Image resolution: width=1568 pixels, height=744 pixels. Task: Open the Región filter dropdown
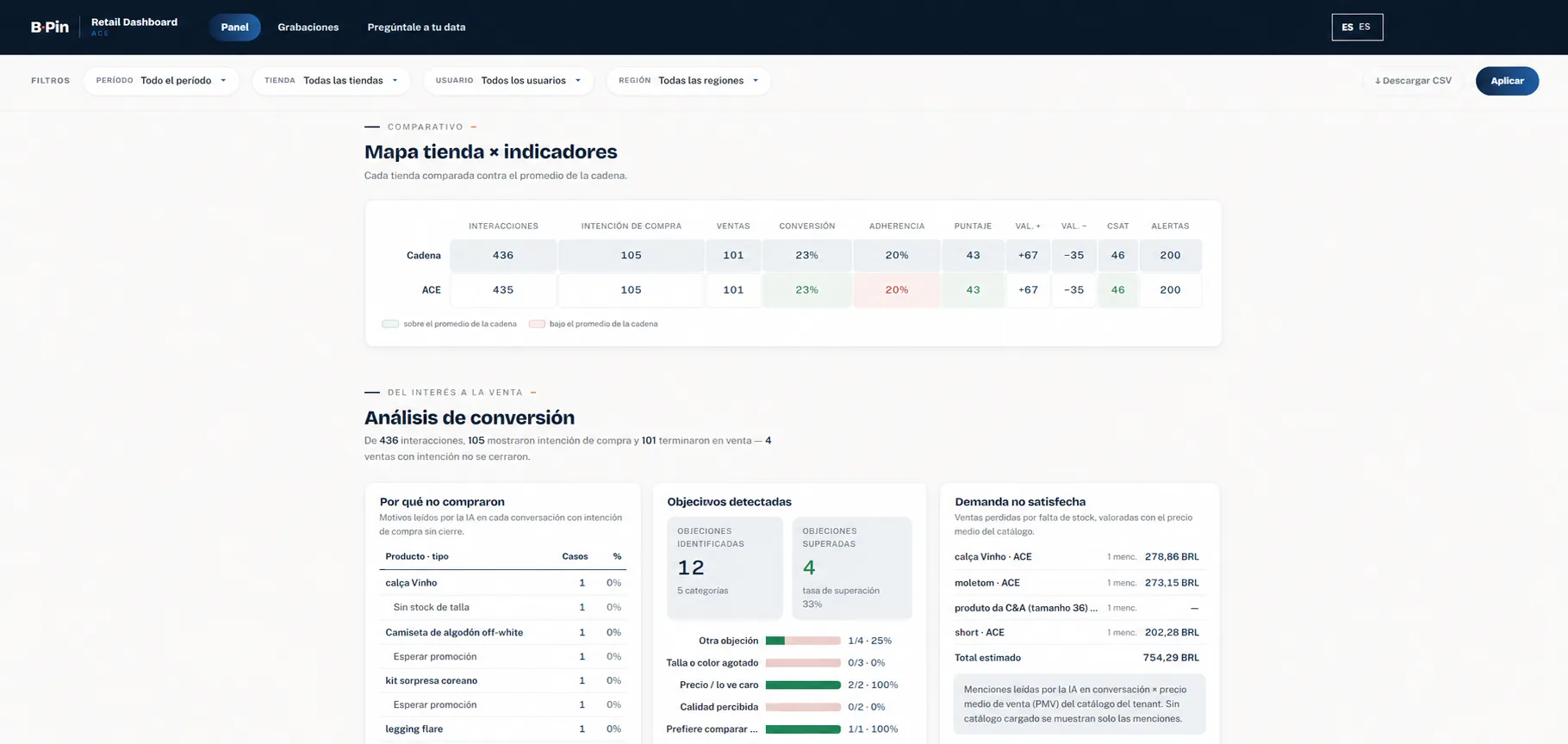click(x=688, y=80)
